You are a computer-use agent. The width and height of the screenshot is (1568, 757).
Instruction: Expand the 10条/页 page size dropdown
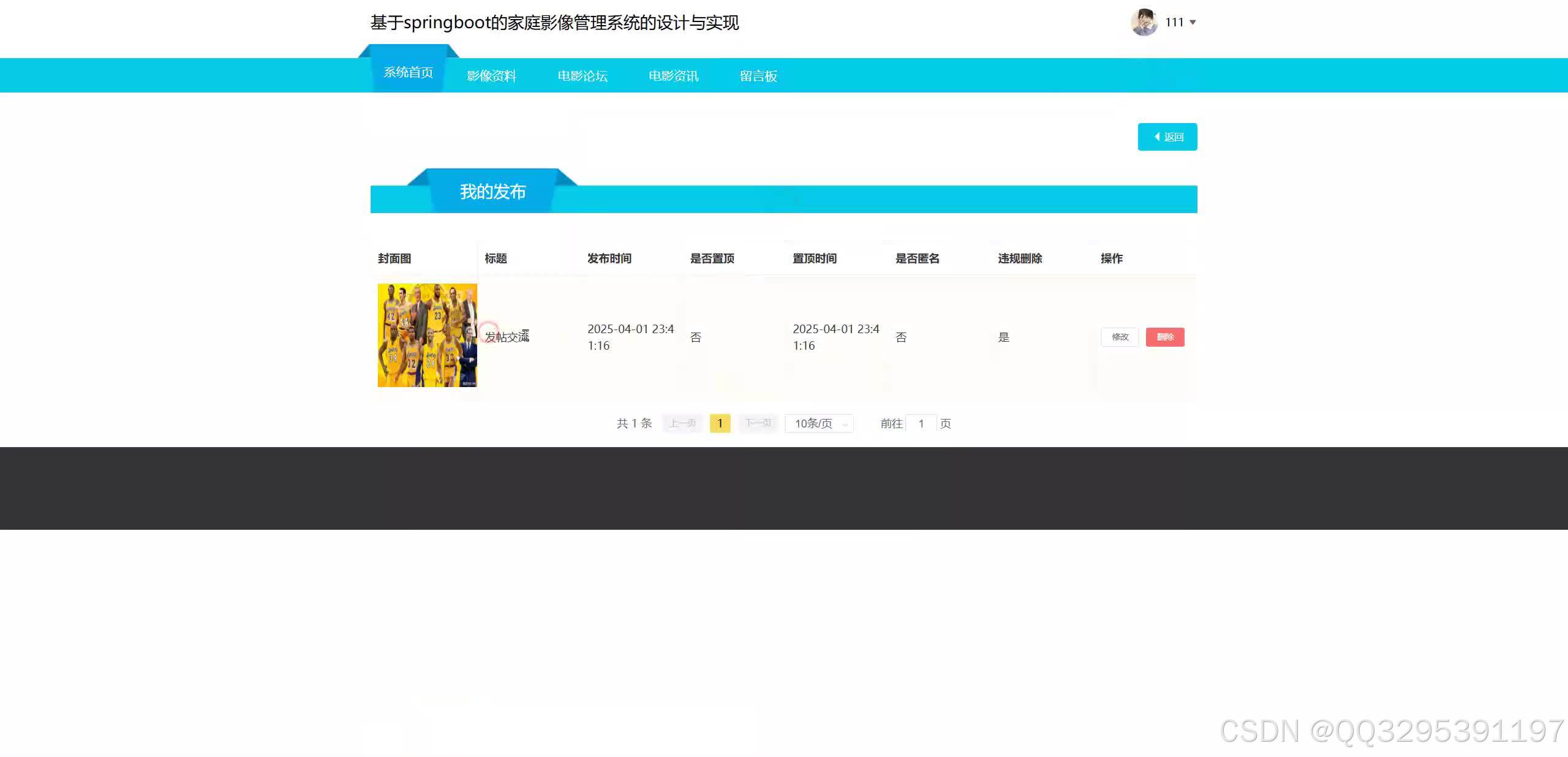pyautogui.click(x=820, y=423)
